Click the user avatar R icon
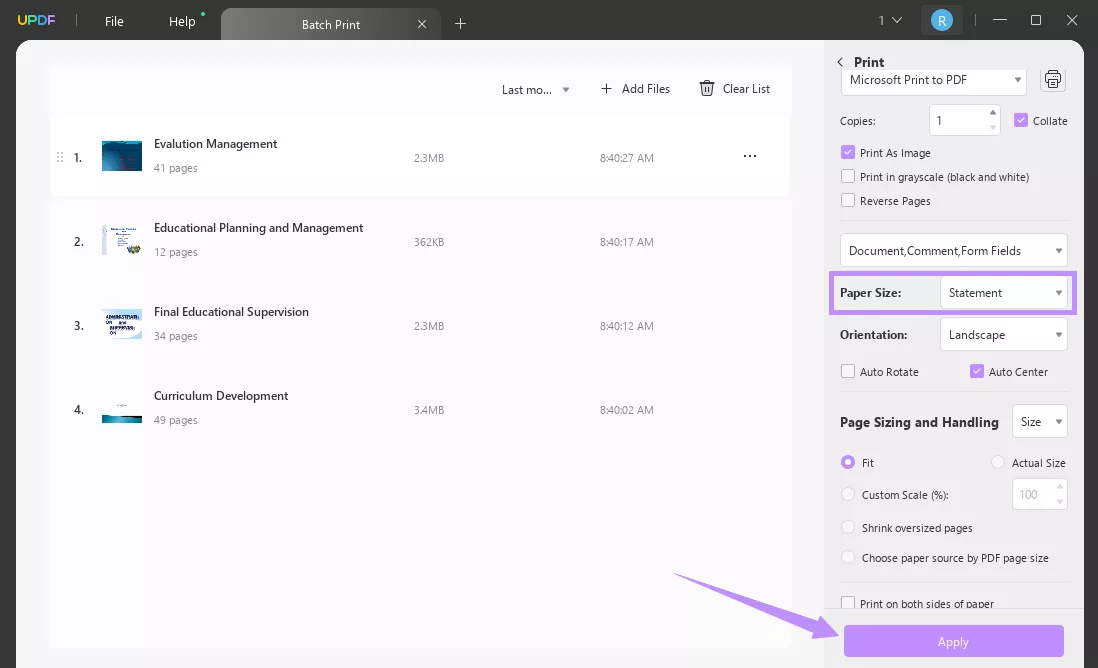Image resolution: width=1098 pixels, height=668 pixels. [941, 20]
